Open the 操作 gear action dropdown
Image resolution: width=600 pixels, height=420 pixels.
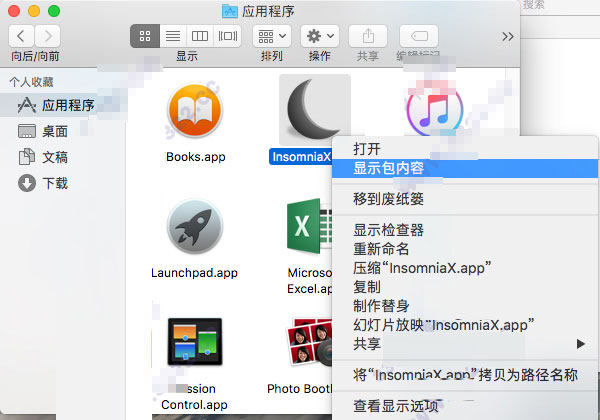[320, 36]
